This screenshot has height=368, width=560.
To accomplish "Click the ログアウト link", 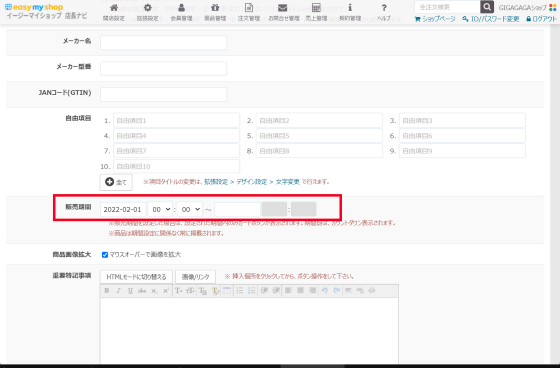I will click(x=541, y=19).
